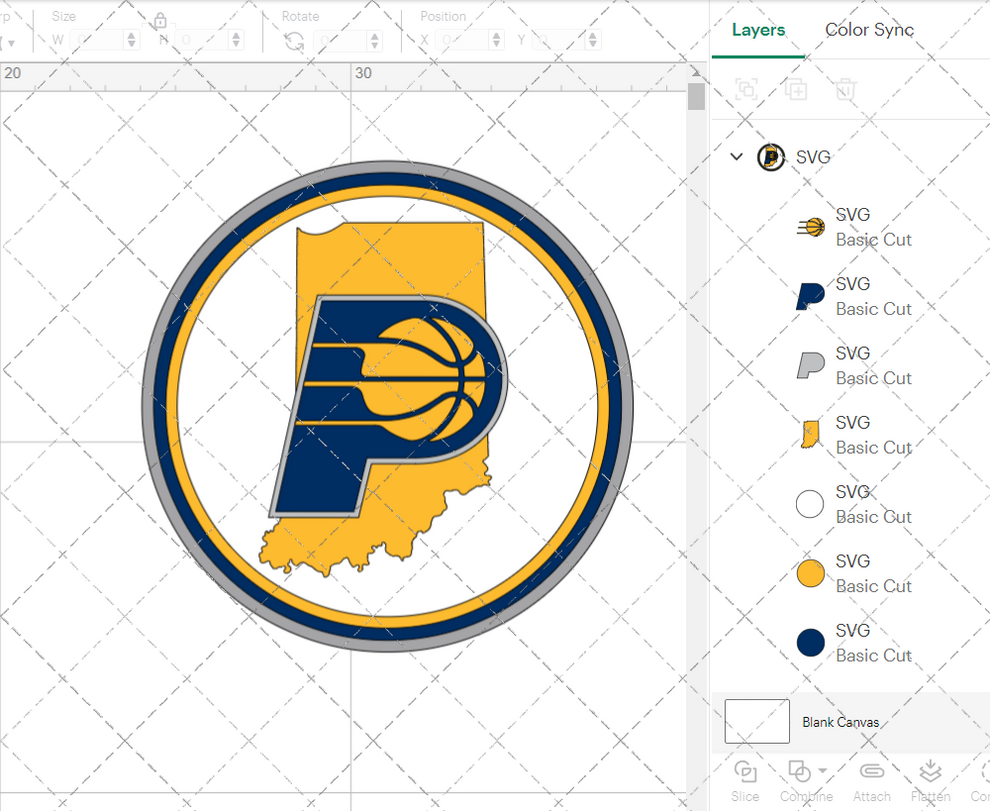Screen dimensions: 990x811
Task: Click the Group icon above the layers list
Action: [746, 89]
